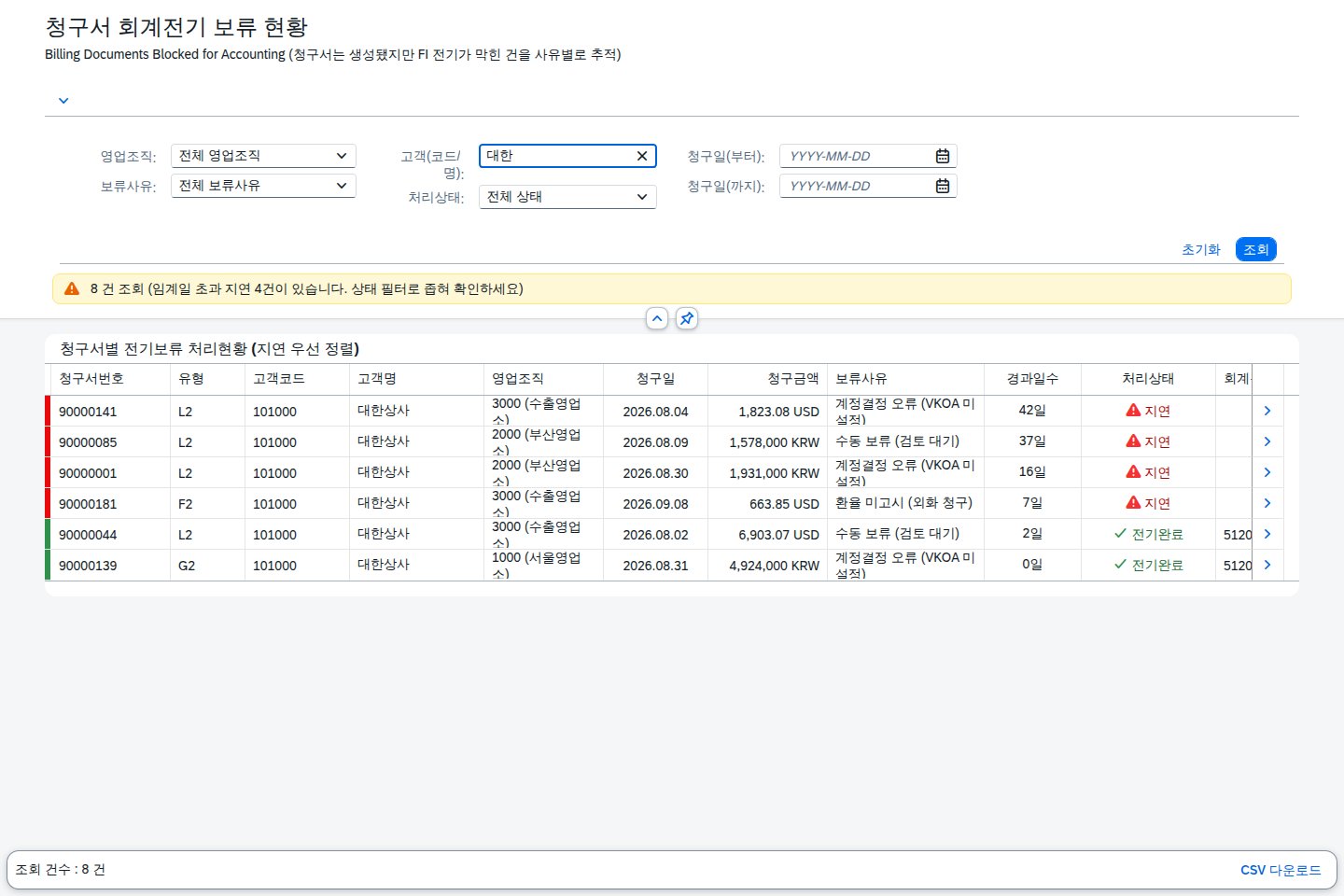Click amount 1,931,000 KRW

[775, 473]
